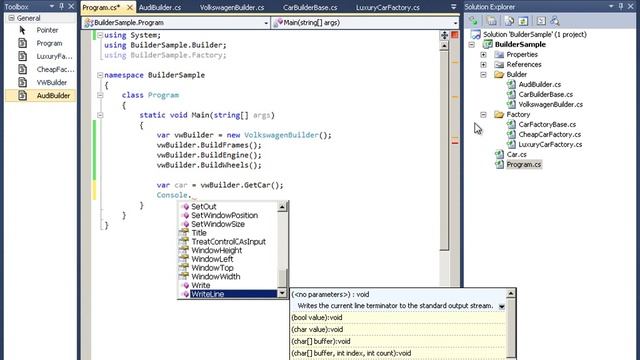Click the red error indicator above scrollbar
The height and width of the screenshot is (360, 640).
[x=455, y=35]
